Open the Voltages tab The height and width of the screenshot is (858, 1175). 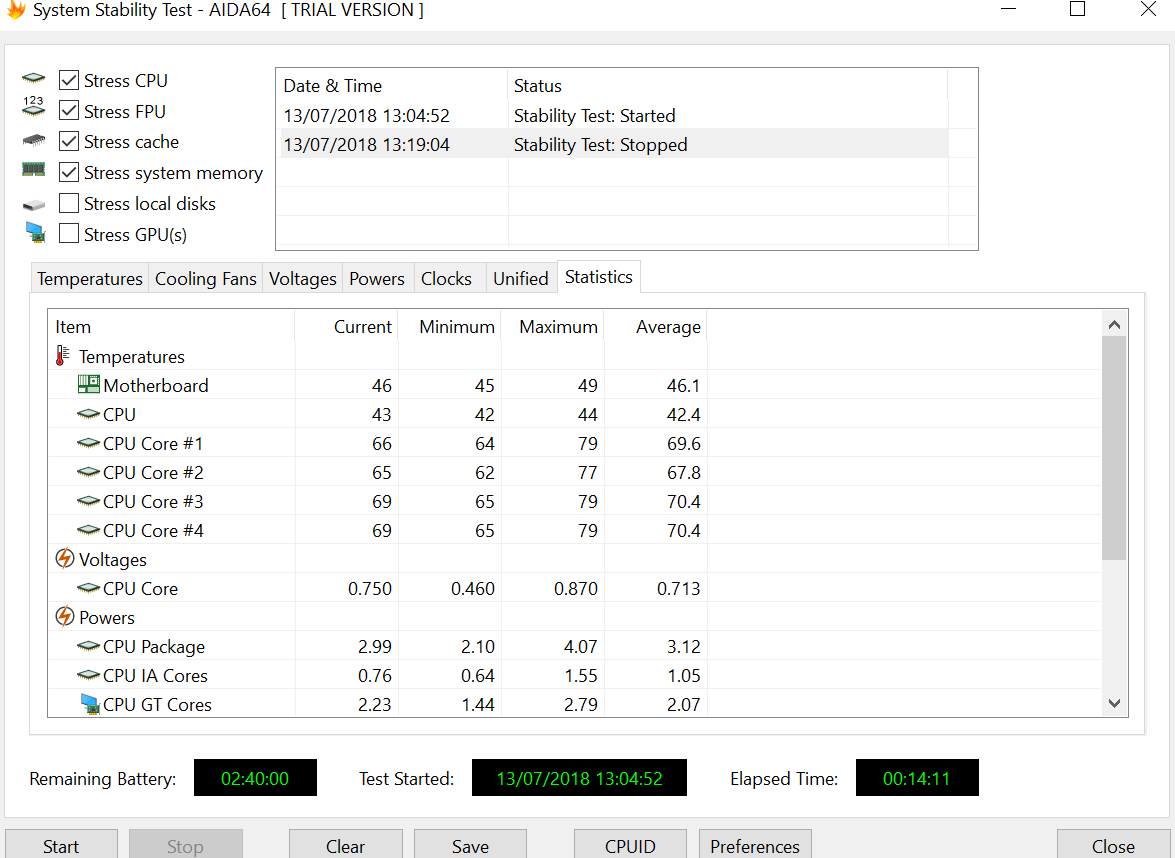[x=303, y=279]
